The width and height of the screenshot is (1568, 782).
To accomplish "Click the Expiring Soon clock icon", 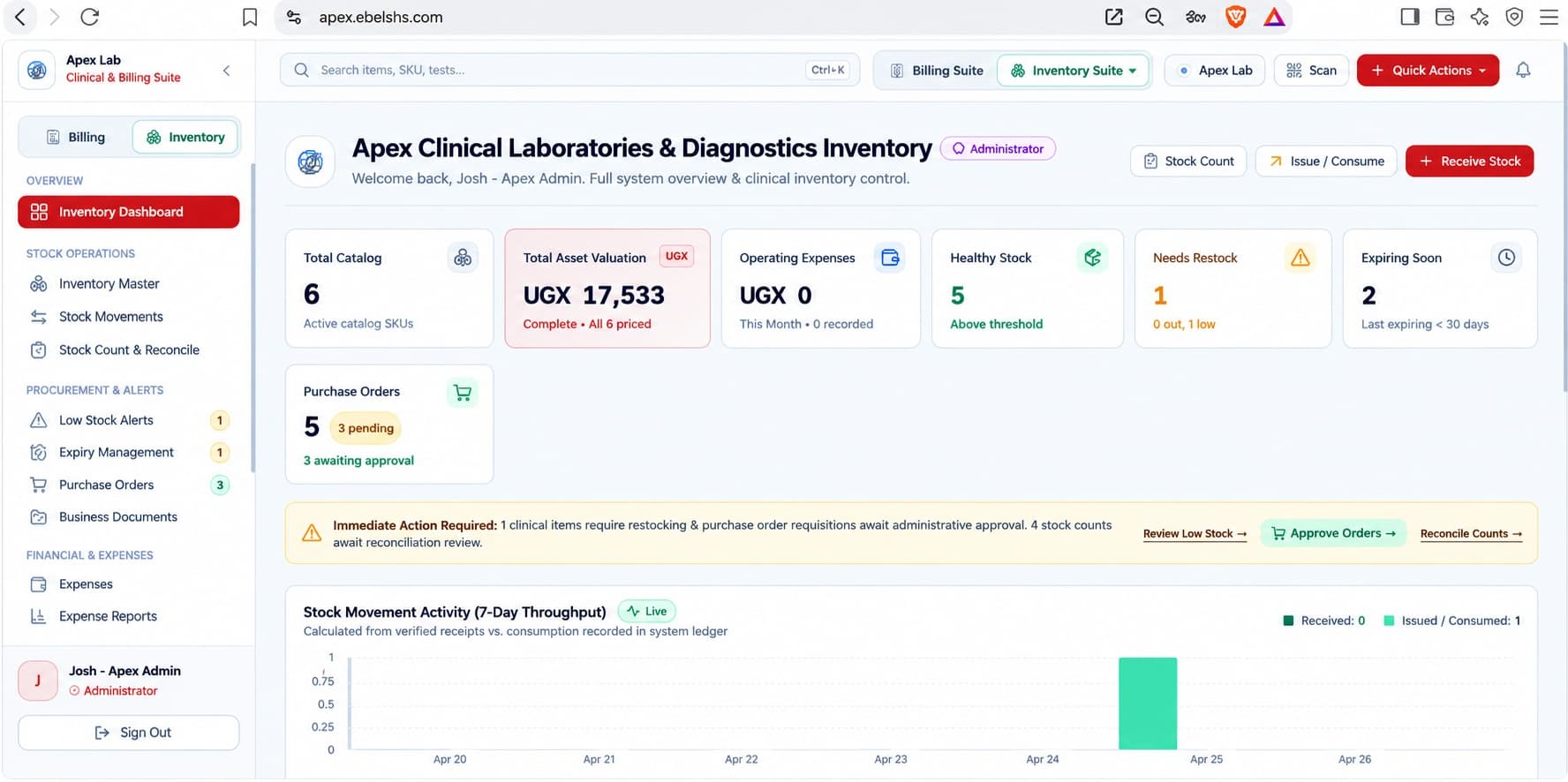I will tap(1506, 258).
